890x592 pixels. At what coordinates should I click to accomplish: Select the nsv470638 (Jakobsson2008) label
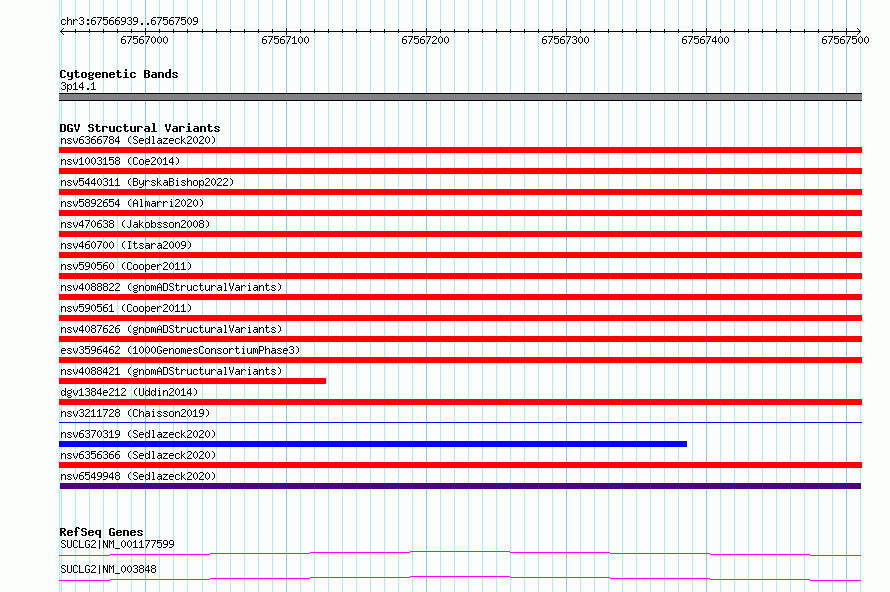coord(135,224)
